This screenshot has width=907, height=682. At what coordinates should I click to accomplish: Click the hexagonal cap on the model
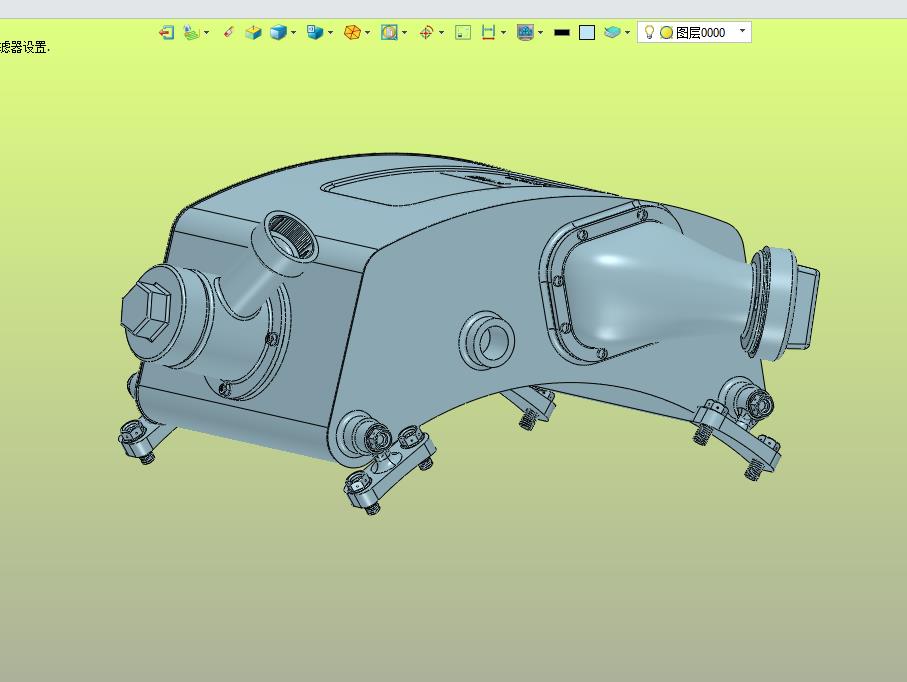pyautogui.click(x=146, y=311)
